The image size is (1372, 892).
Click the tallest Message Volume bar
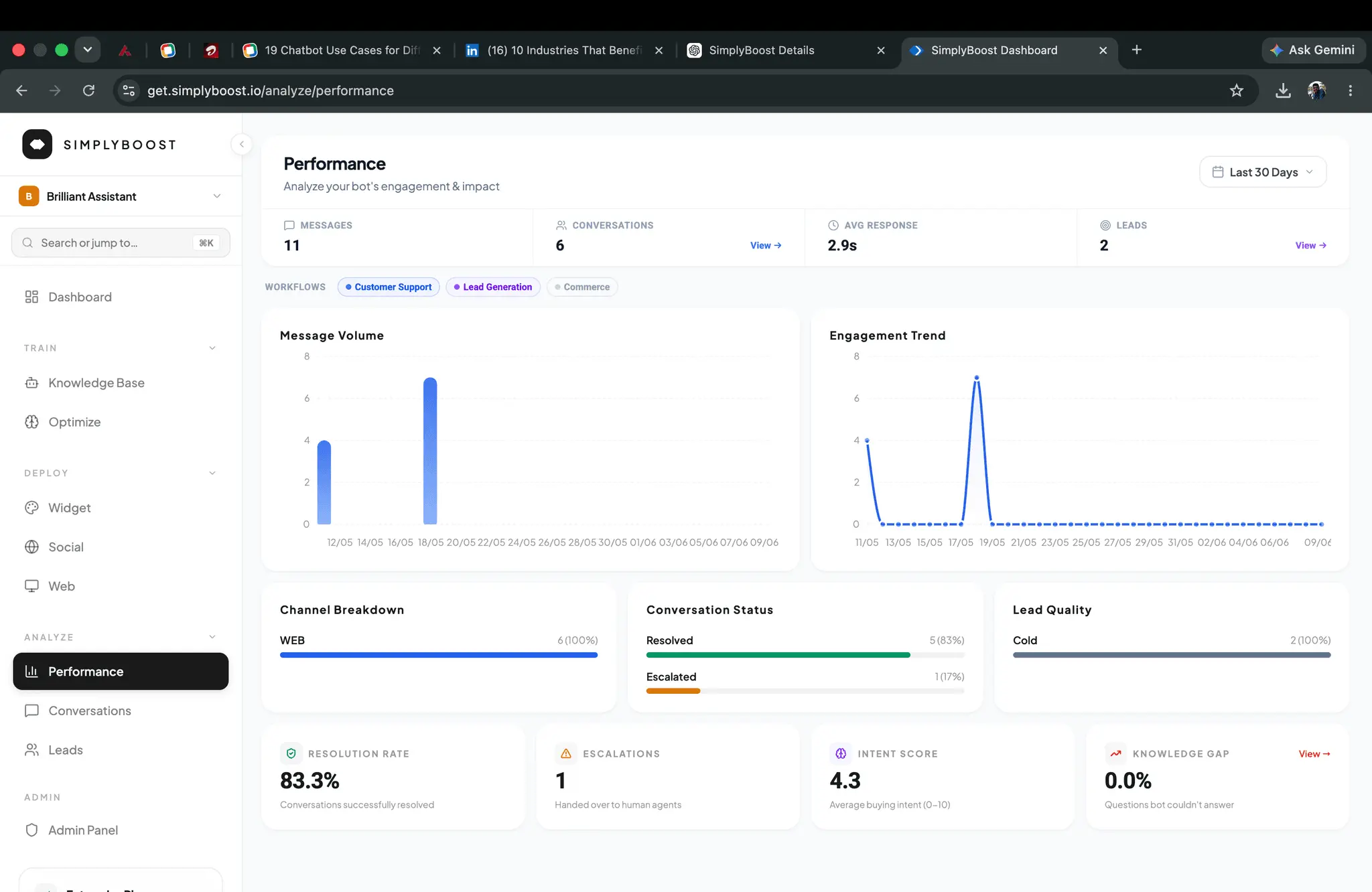click(x=430, y=451)
